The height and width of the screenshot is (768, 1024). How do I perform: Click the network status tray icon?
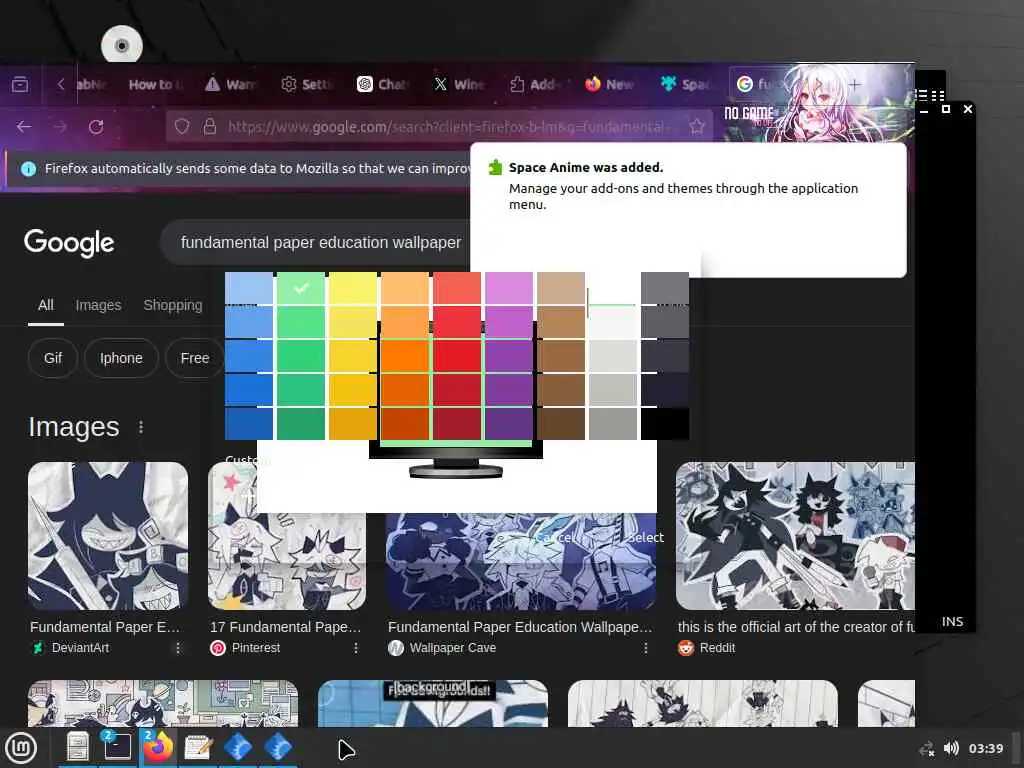(x=926, y=748)
